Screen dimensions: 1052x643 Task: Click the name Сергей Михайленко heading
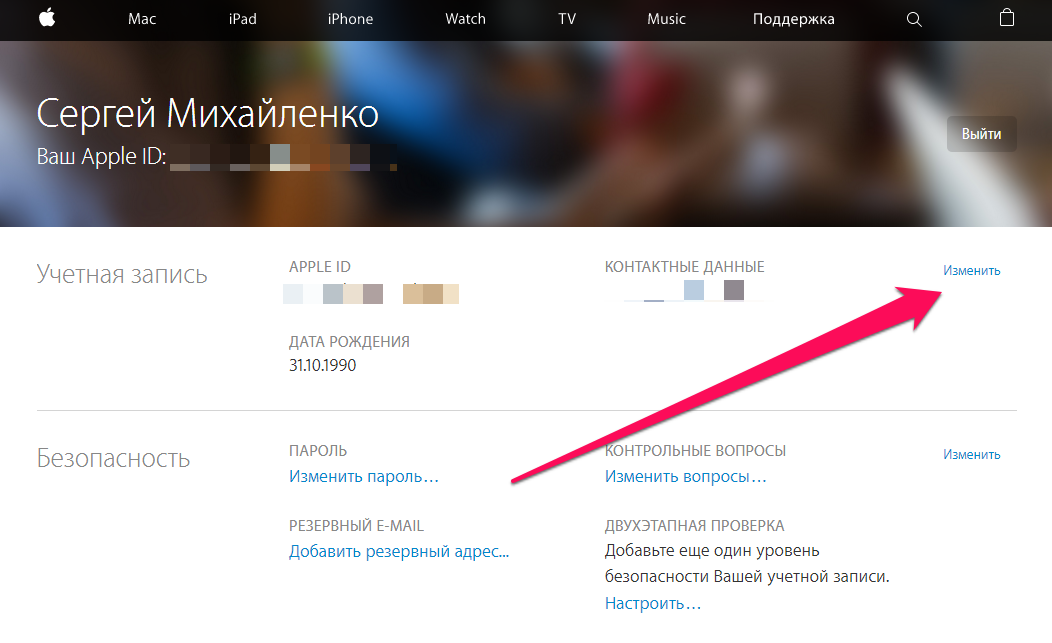click(207, 114)
